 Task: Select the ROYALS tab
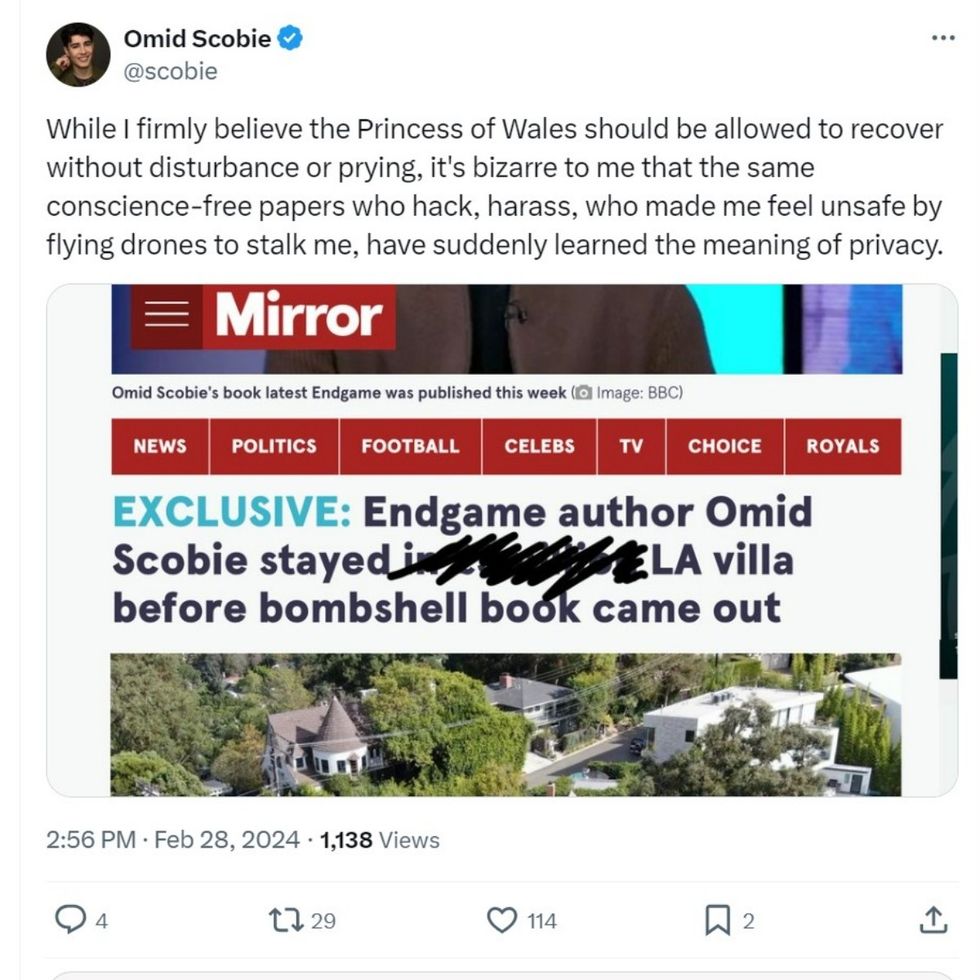pos(843,446)
